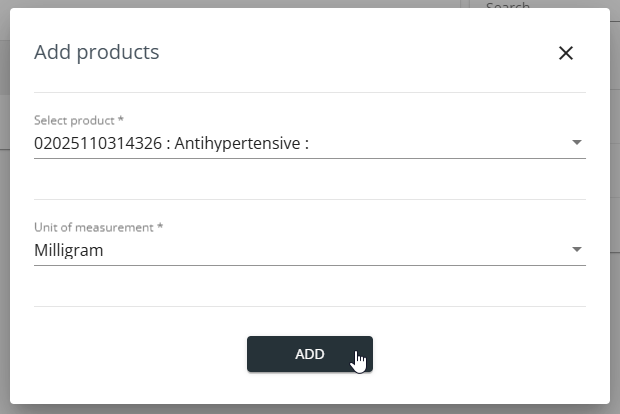Click empty space under the product field
Viewport: 620px width, 414px height.
(x=310, y=179)
